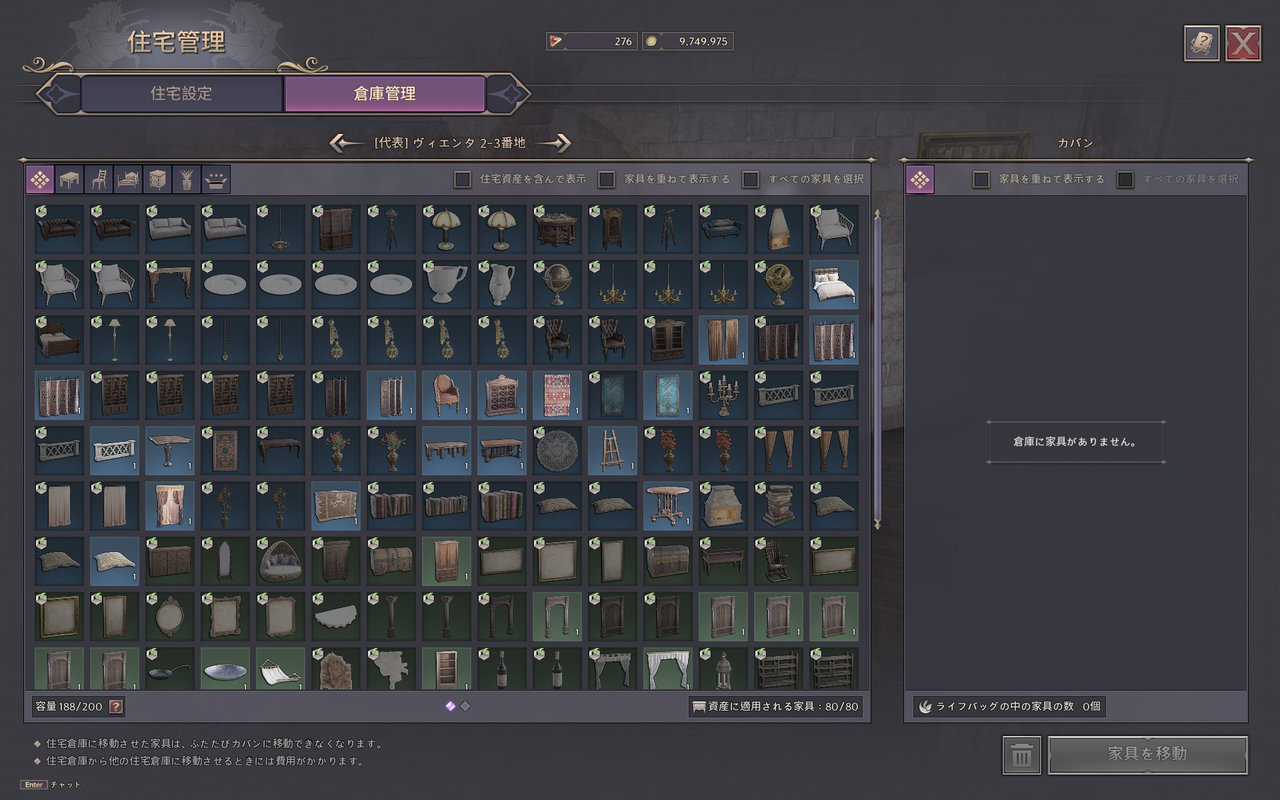The width and height of the screenshot is (1280, 800).
Task: Toggle bag panel 家具を重ねて表示する checkbox
Action: tap(981, 180)
